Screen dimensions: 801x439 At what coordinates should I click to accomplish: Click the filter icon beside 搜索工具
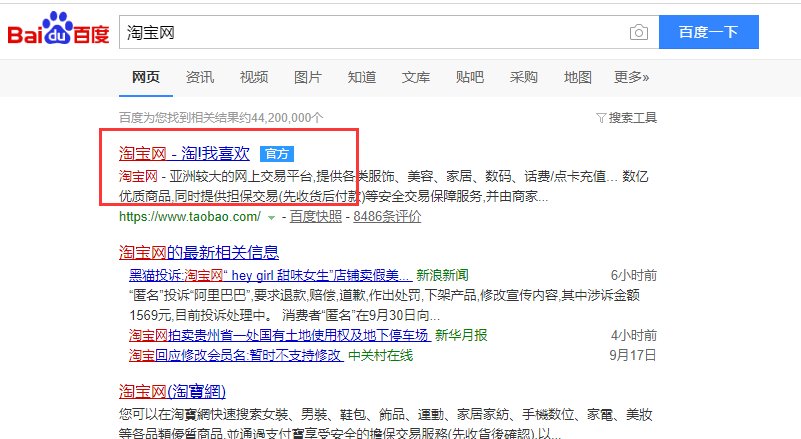(601, 118)
